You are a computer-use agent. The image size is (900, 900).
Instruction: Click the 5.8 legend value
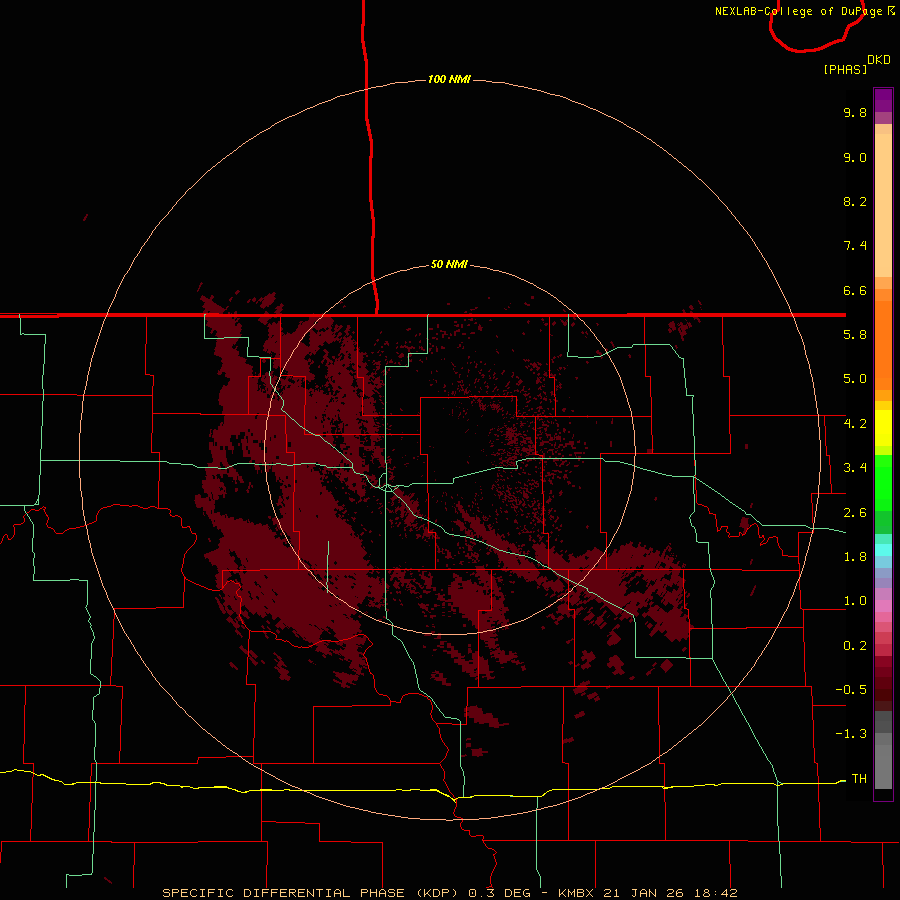(x=855, y=335)
